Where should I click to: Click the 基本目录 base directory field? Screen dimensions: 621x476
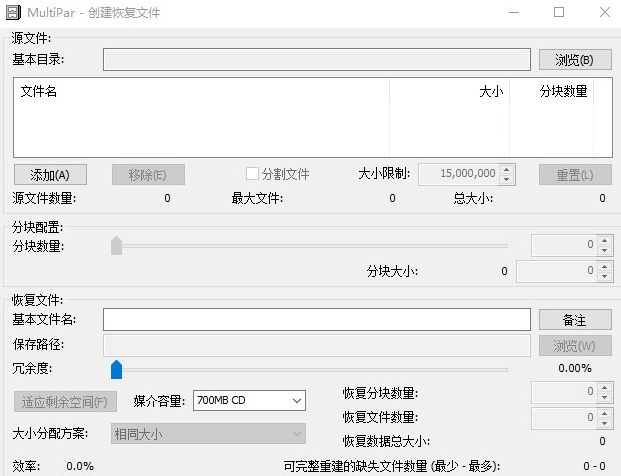click(317, 60)
